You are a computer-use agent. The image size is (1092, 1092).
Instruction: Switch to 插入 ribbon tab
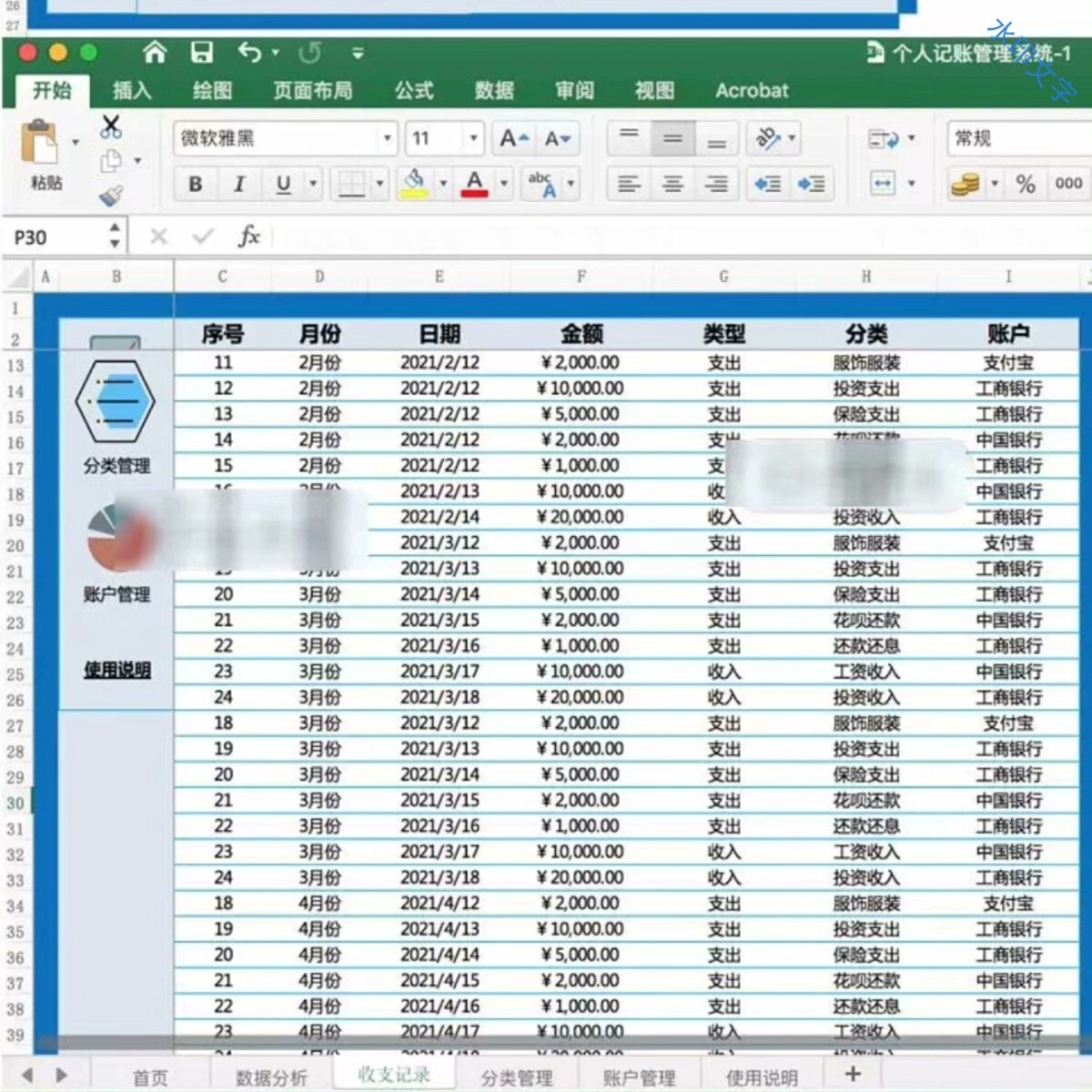(132, 90)
